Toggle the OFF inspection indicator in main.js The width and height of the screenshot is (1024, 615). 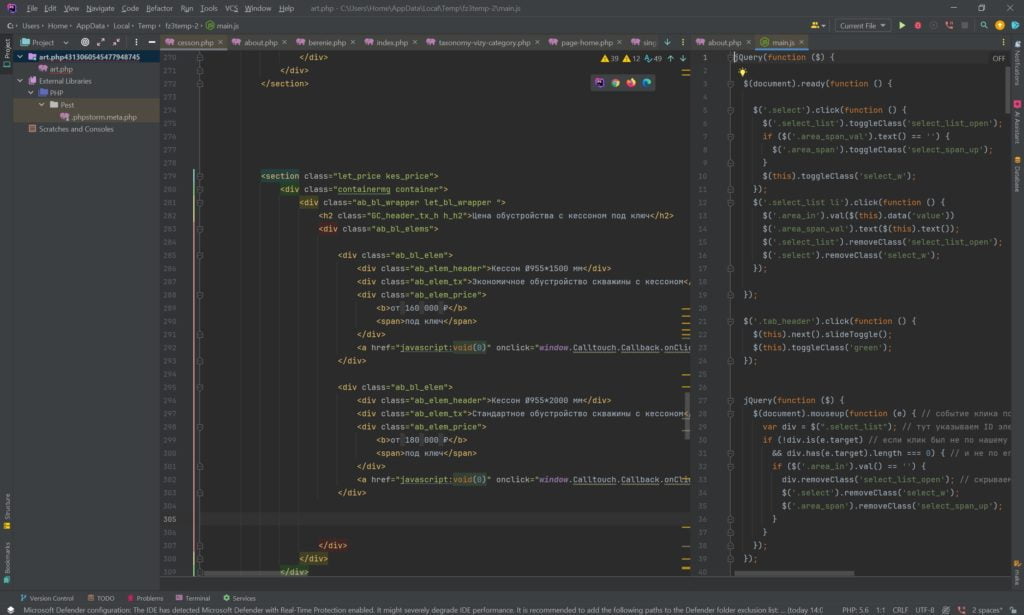pos(998,58)
